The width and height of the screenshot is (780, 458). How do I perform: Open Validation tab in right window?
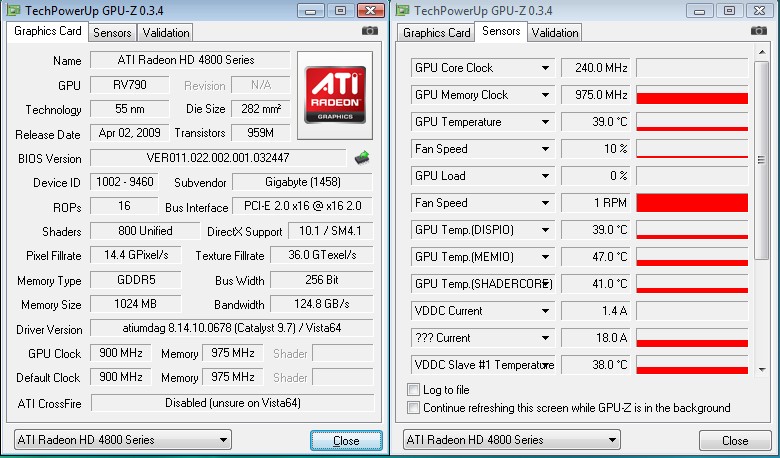tap(555, 33)
